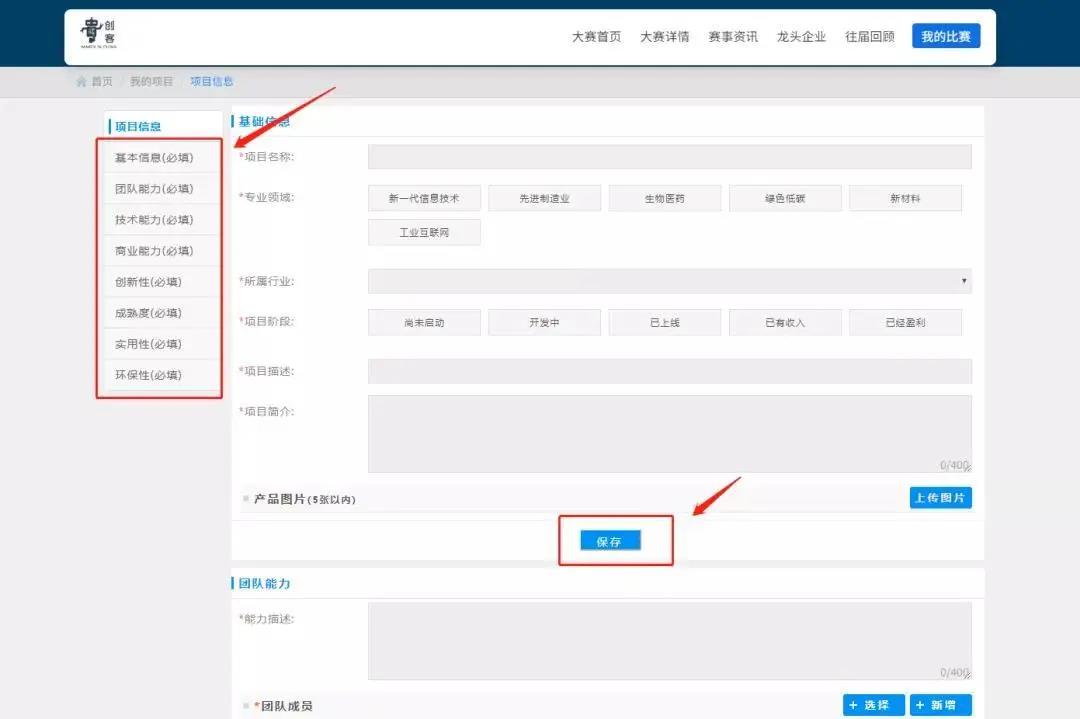Click 我的项目 breadcrumb link
Viewport: 1080px width, 719px height.
(x=151, y=81)
